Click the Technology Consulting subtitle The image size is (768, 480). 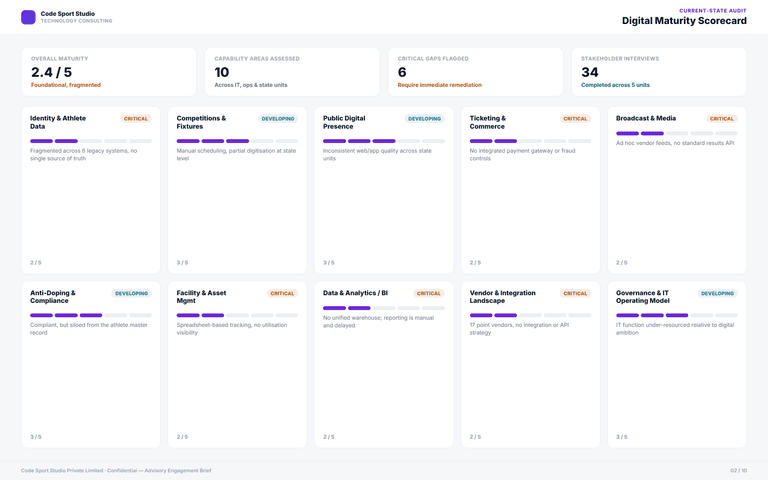76,21
